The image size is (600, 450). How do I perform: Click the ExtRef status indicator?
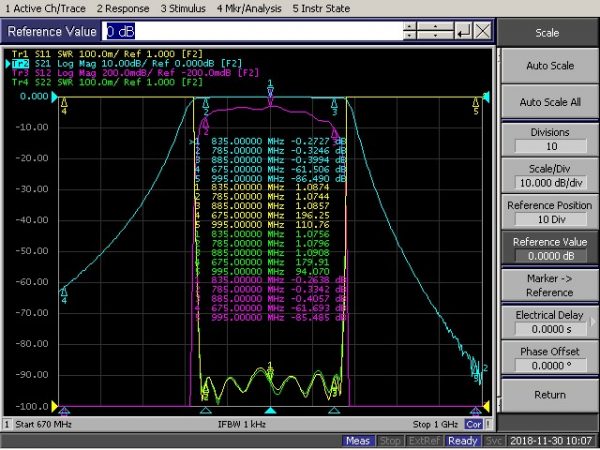click(x=424, y=441)
